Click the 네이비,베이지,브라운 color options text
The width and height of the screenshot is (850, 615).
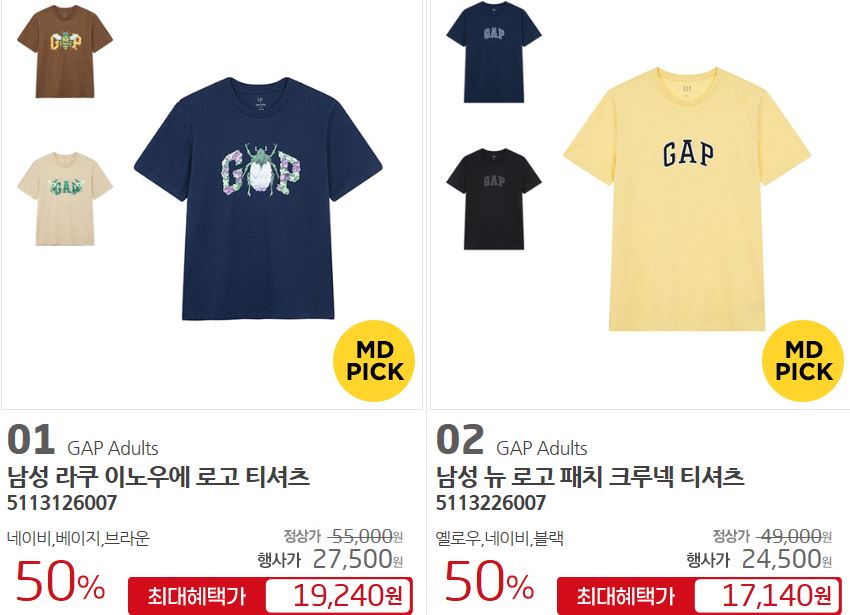click(x=78, y=538)
